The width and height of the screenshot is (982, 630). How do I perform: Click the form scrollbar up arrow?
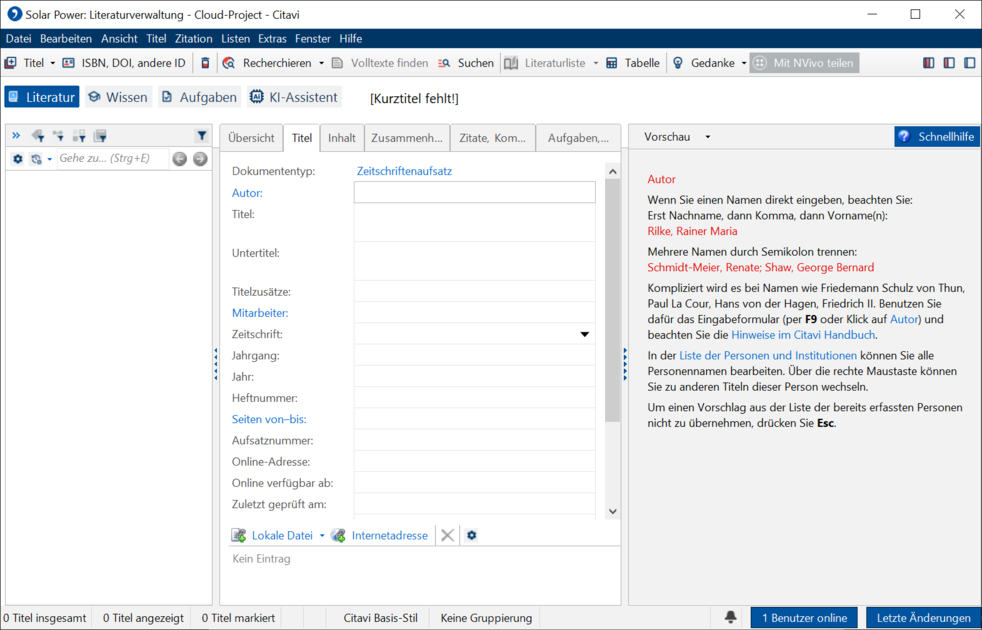point(612,172)
